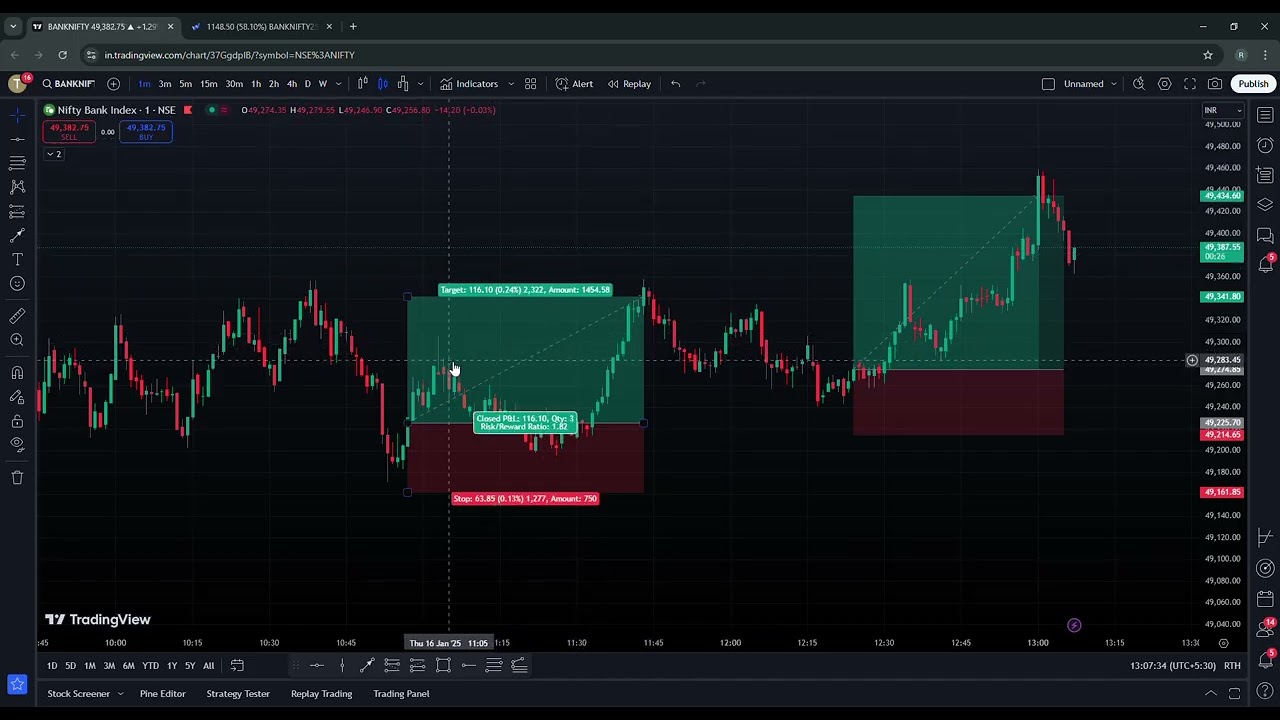The height and width of the screenshot is (720, 1280).
Task: Toggle lock all drawing tools
Action: (x=17, y=421)
